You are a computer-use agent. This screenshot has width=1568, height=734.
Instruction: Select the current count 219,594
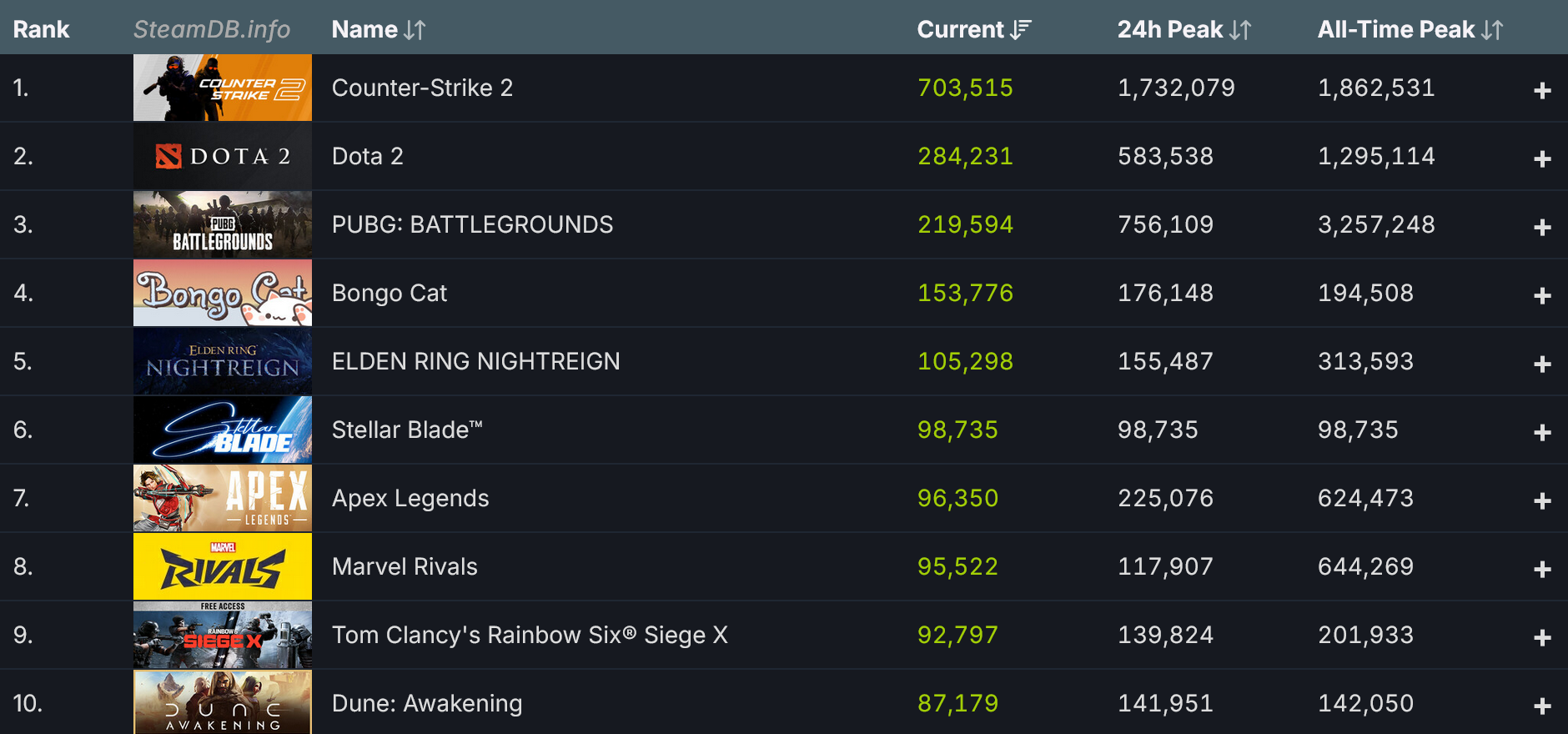965,225
